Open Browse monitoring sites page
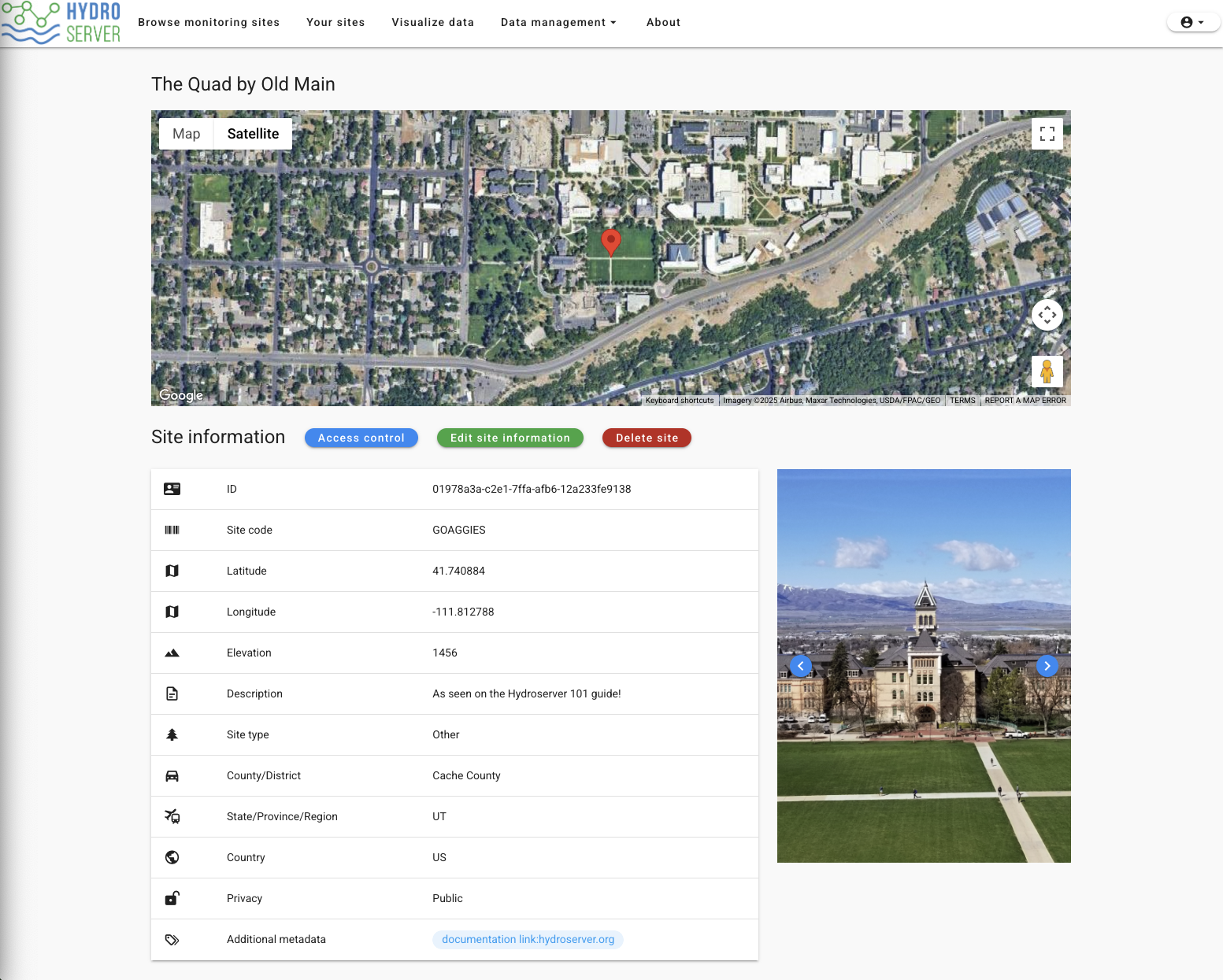The width and height of the screenshot is (1223, 980). tap(209, 22)
